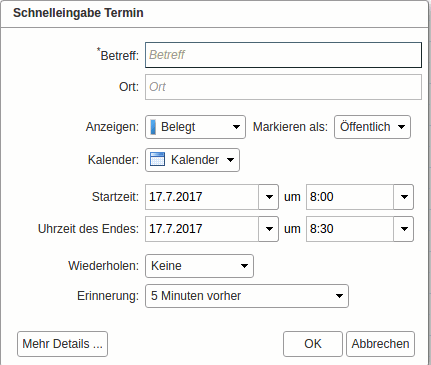Open the Startzeit date picker arrow
Image resolution: width=431 pixels, height=365 pixels.
[269, 197]
